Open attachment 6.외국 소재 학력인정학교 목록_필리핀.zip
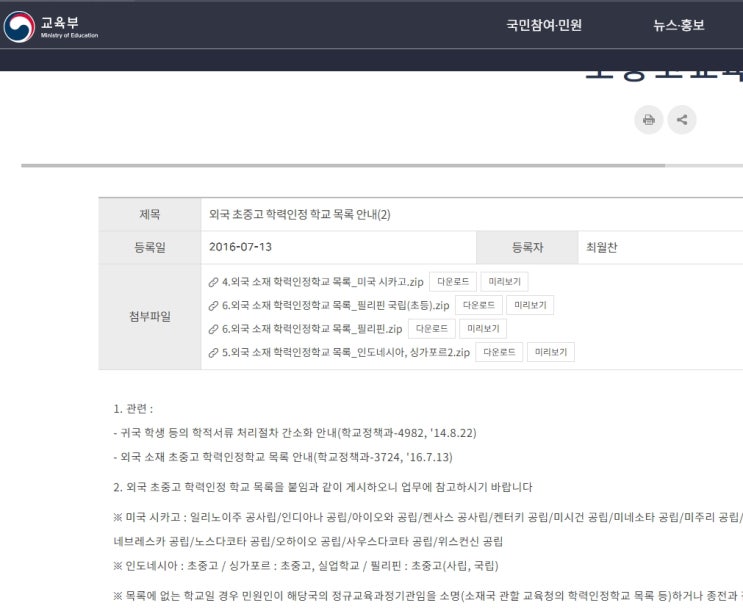The width and height of the screenshot is (743, 611). click(312, 329)
